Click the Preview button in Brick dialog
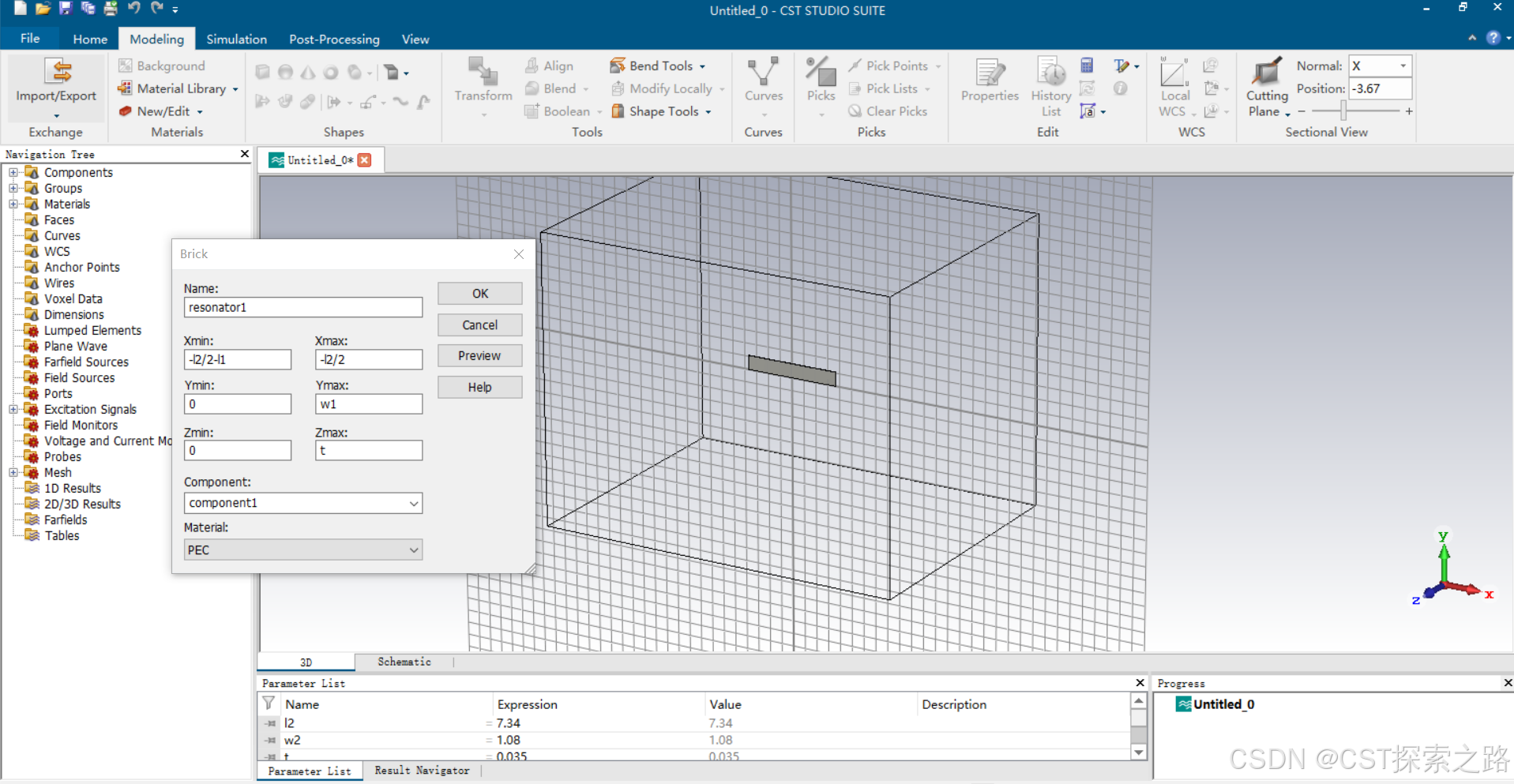 [480, 355]
